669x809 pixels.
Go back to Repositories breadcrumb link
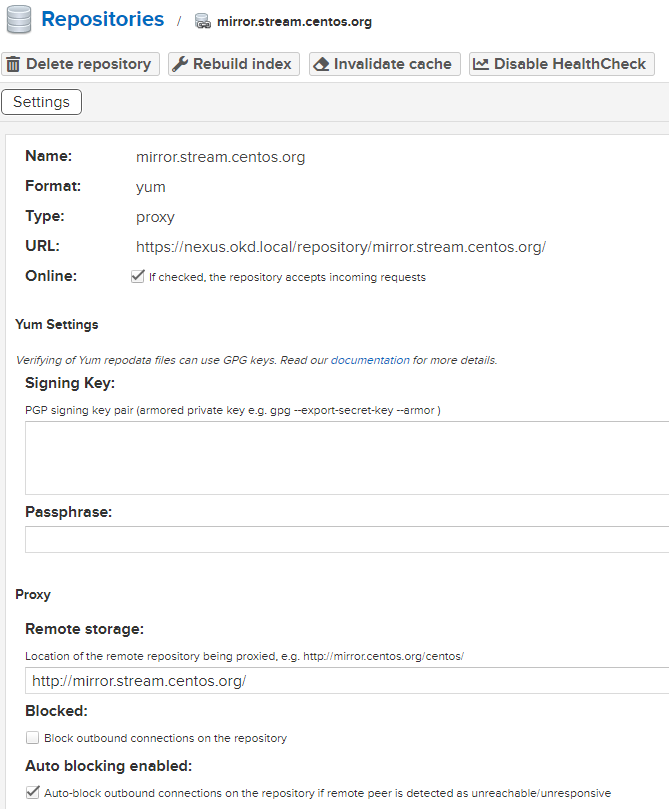[x=103, y=20]
